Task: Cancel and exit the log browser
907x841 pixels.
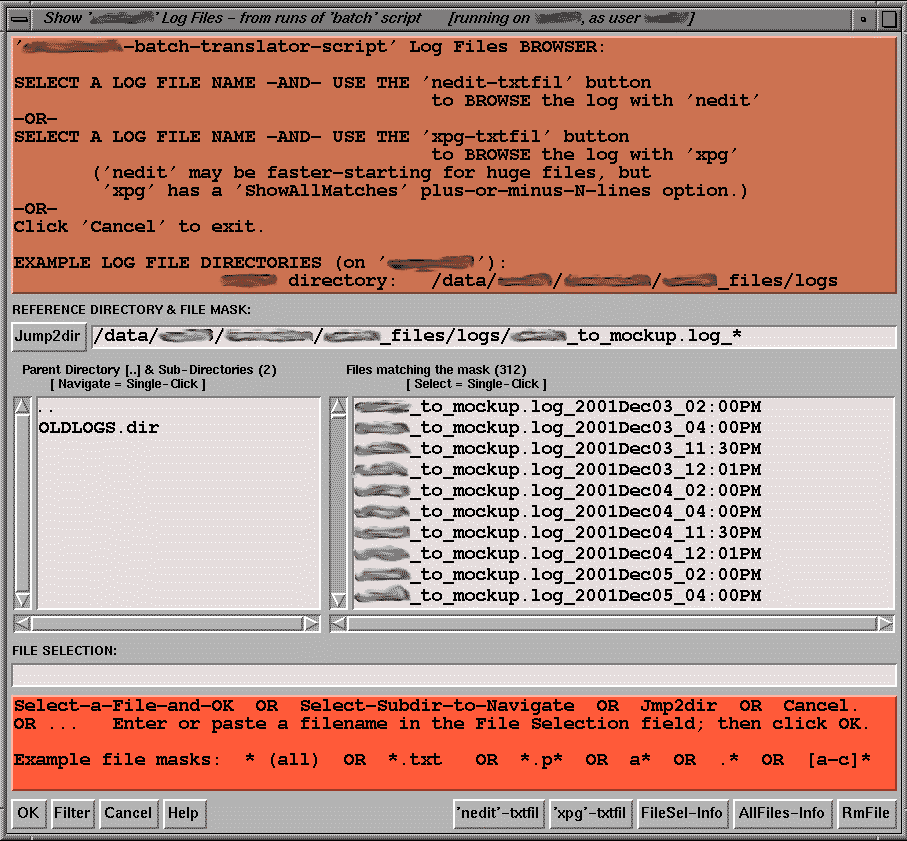Action: coord(128,813)
